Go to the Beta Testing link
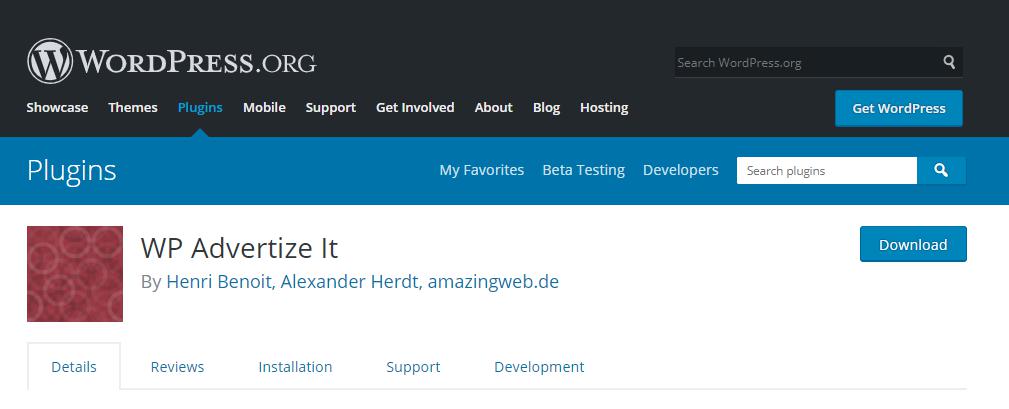 point(583,170)
